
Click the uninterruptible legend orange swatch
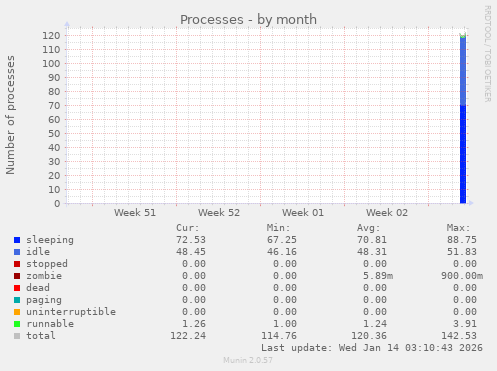(17, 312)
